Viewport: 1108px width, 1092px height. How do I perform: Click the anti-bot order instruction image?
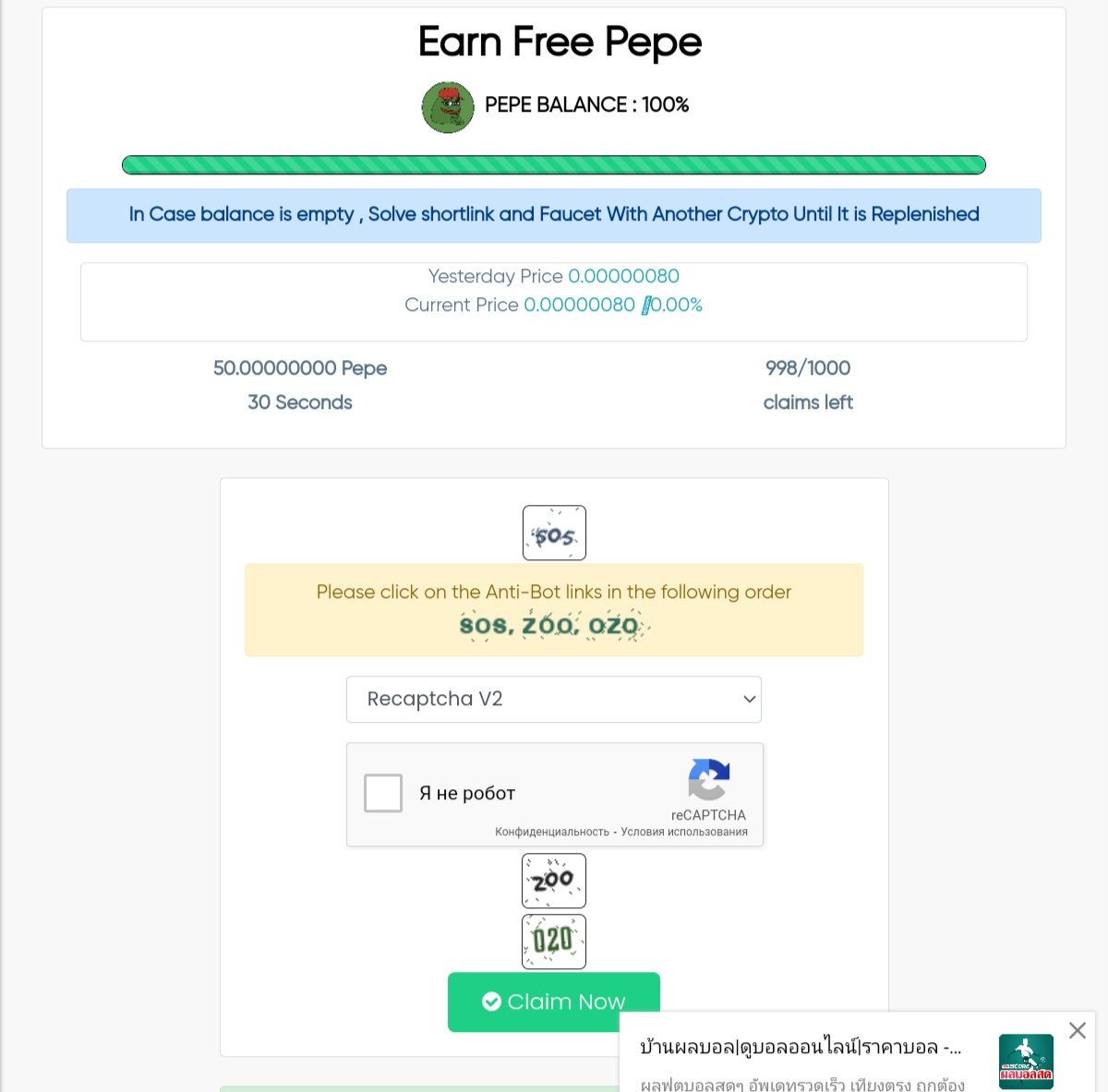pyautogui.click(x=554, y=626)
